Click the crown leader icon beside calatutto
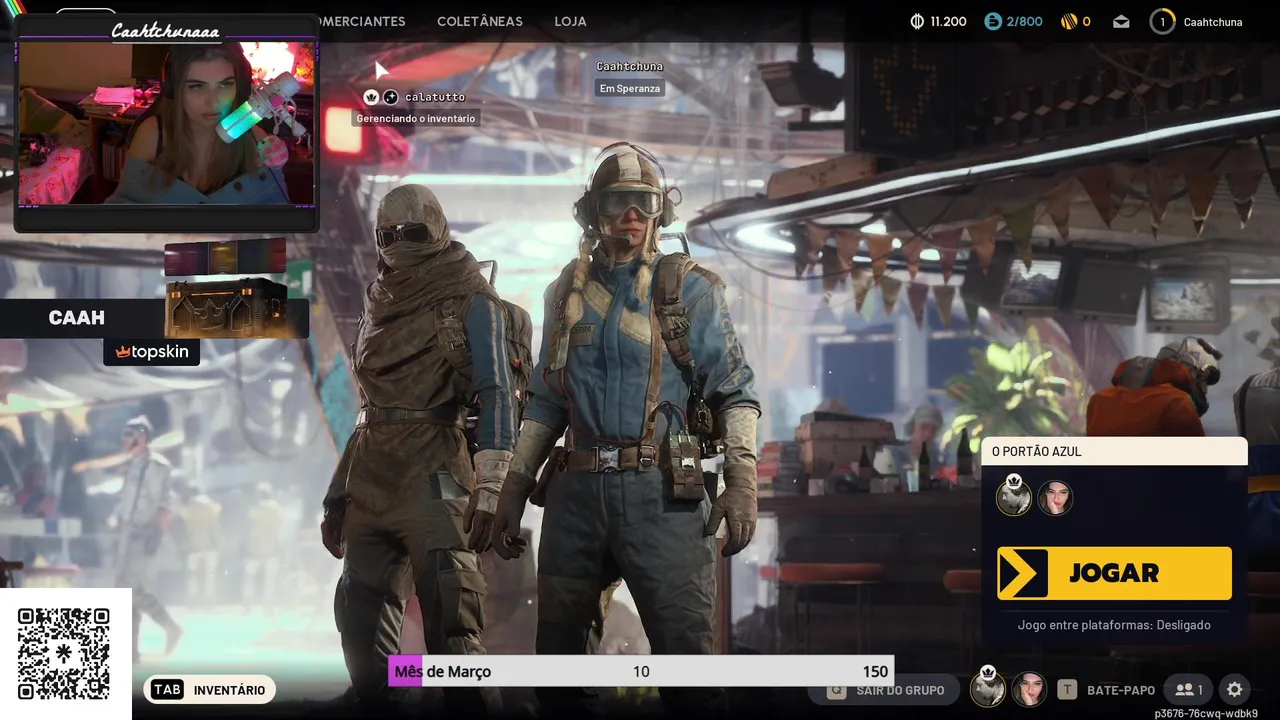 click(371, 97)
